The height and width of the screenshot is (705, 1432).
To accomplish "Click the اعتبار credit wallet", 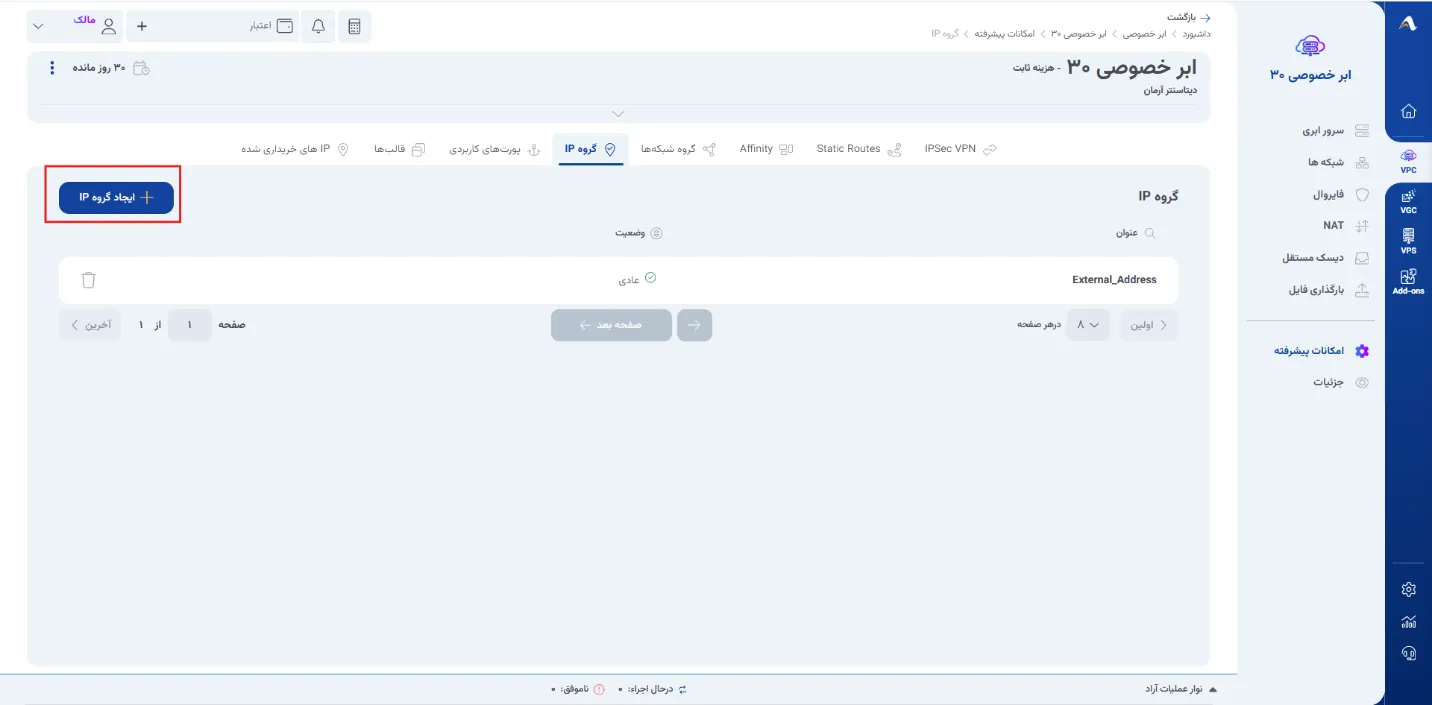I will [271, 26].
